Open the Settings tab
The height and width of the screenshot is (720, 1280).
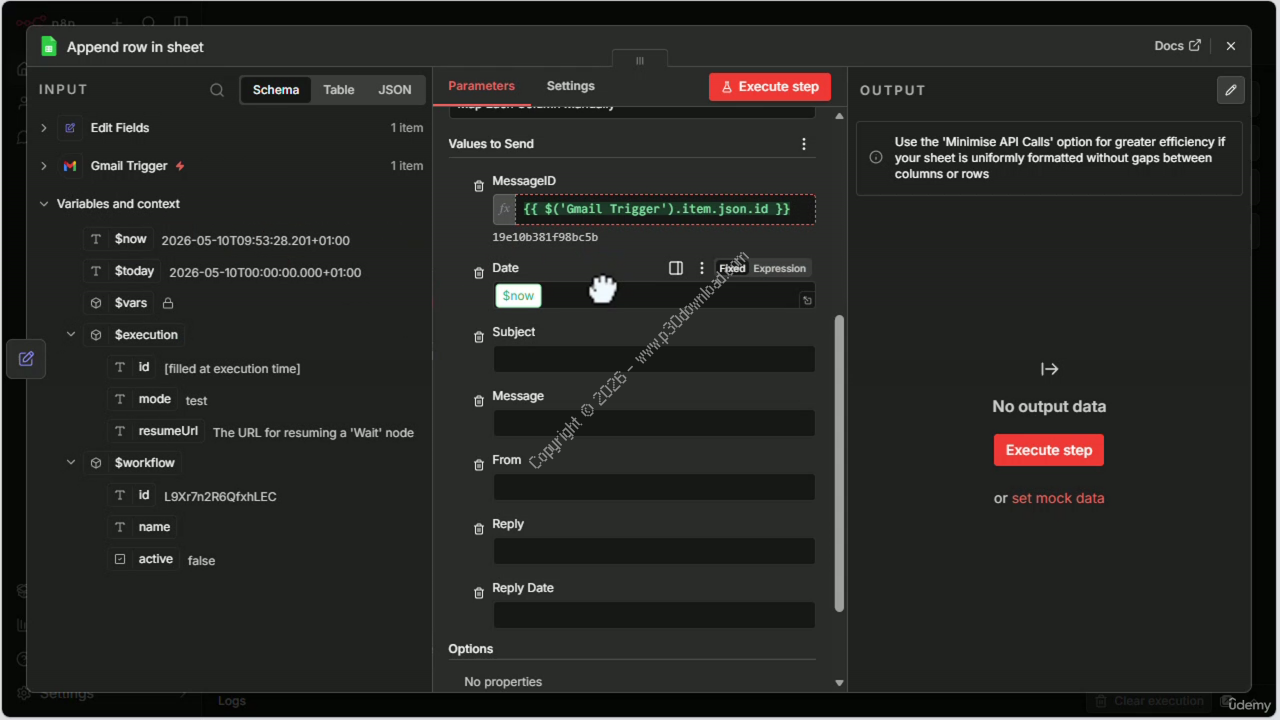pyautogui.click(x=571, y=86)
